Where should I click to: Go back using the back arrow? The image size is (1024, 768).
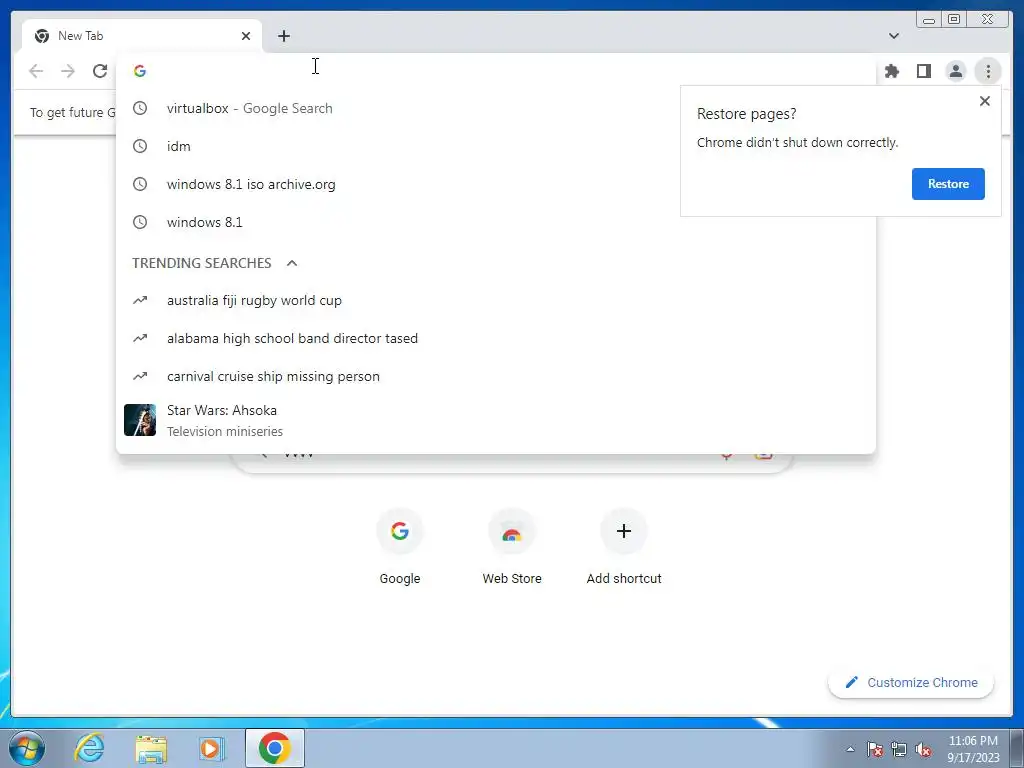pyautogui.click(x=36, y=71)
